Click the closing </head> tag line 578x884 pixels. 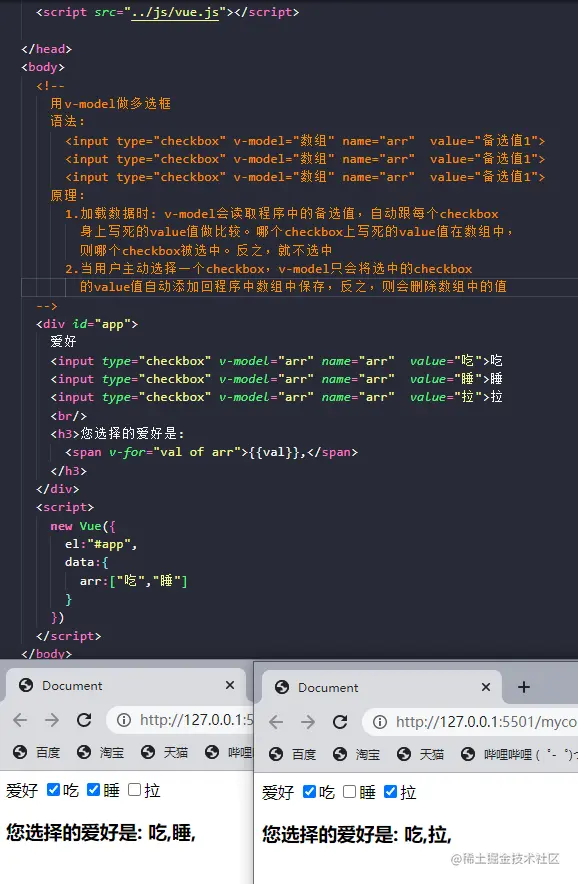click(x=47, y=49)
